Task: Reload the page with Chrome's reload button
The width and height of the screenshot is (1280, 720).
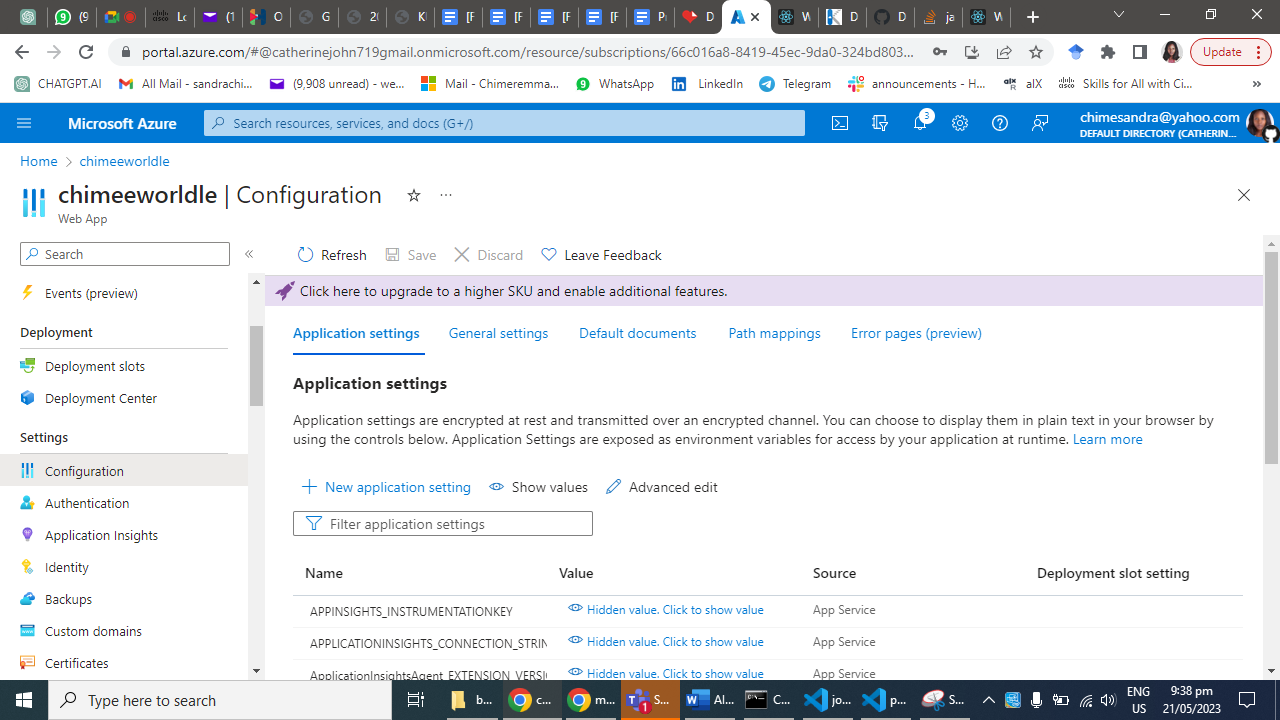Action: tap(86, 52)
